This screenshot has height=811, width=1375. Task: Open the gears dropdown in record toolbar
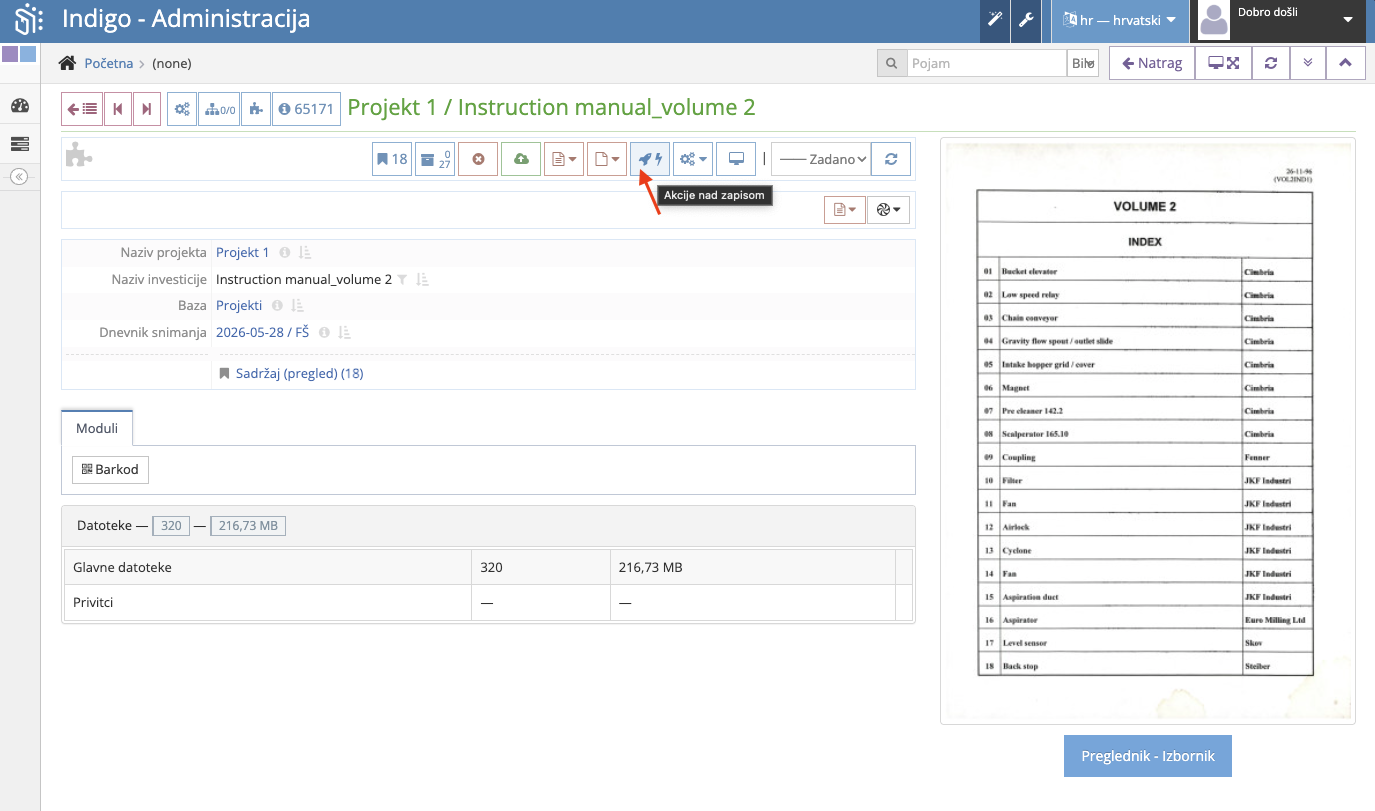click(x=693, y=159)
